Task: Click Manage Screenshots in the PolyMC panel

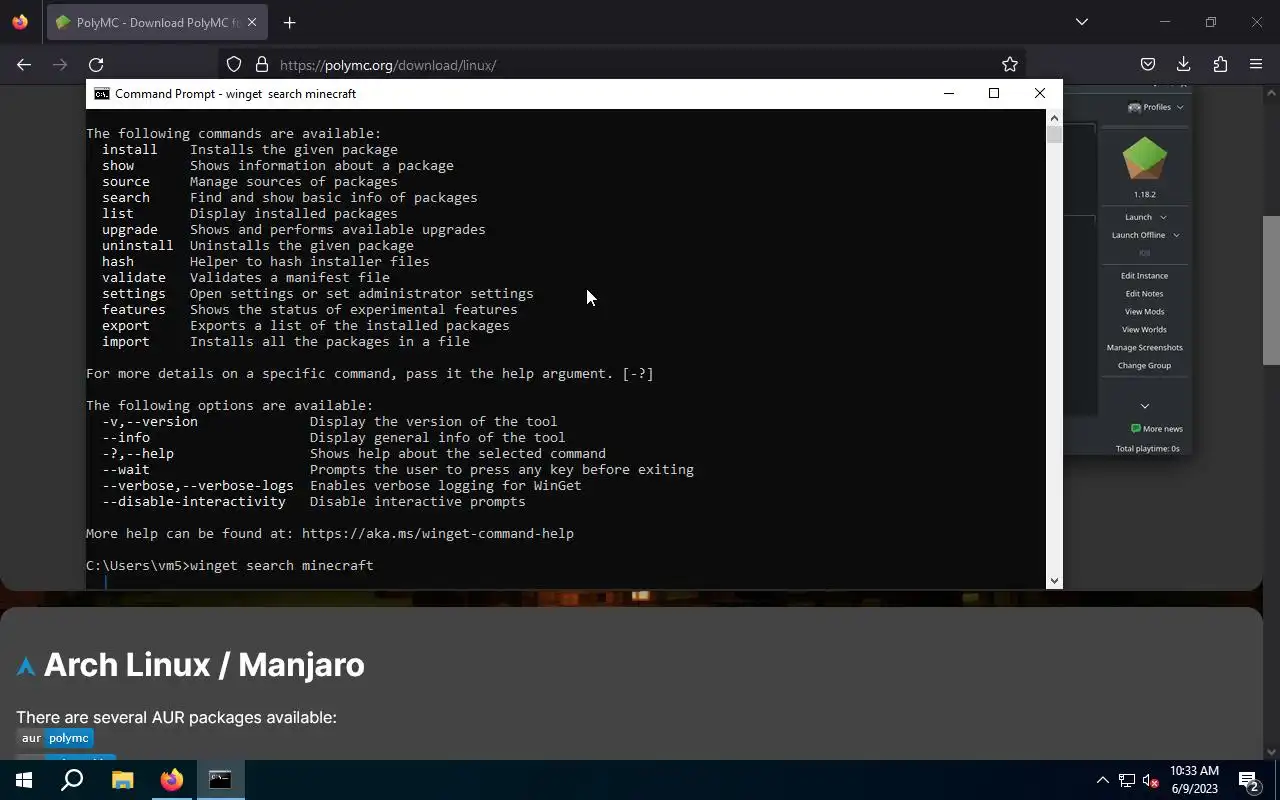Action: click(1144, 348)
